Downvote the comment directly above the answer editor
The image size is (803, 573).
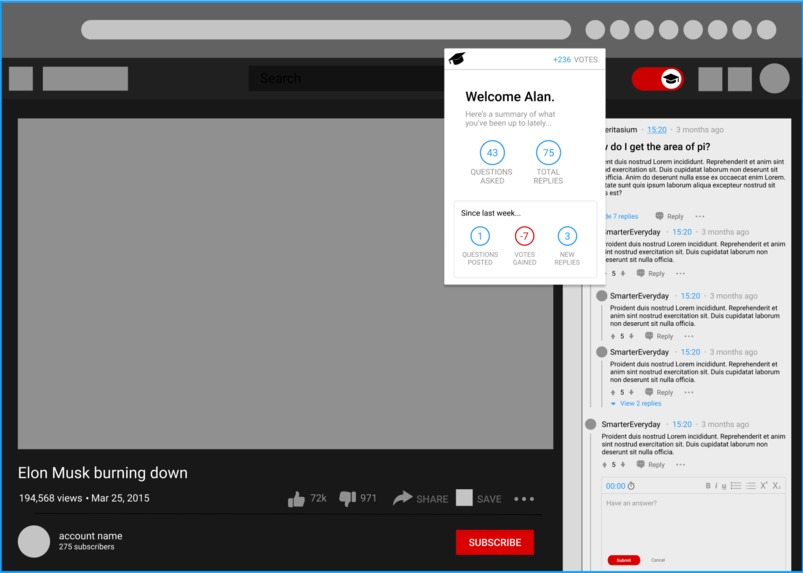pyautogui.click(x=623, y=465)
